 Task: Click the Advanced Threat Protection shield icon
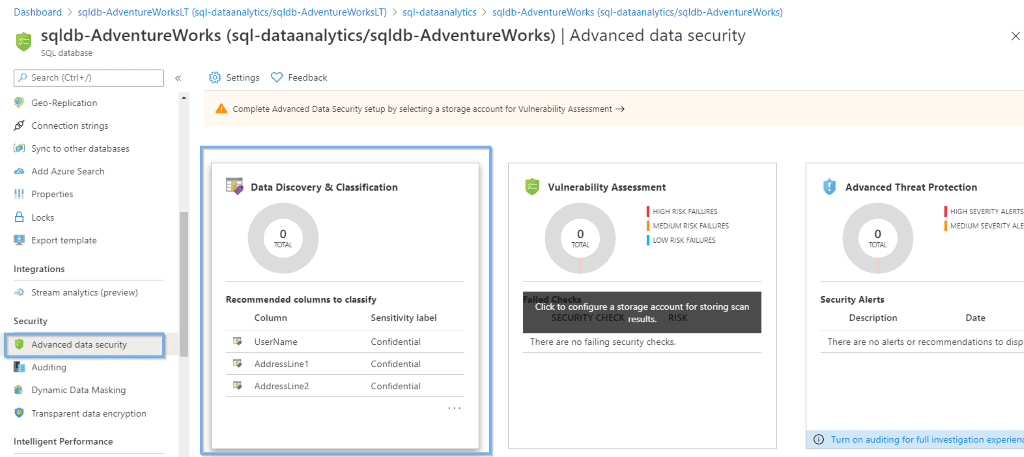coord(829,187)
